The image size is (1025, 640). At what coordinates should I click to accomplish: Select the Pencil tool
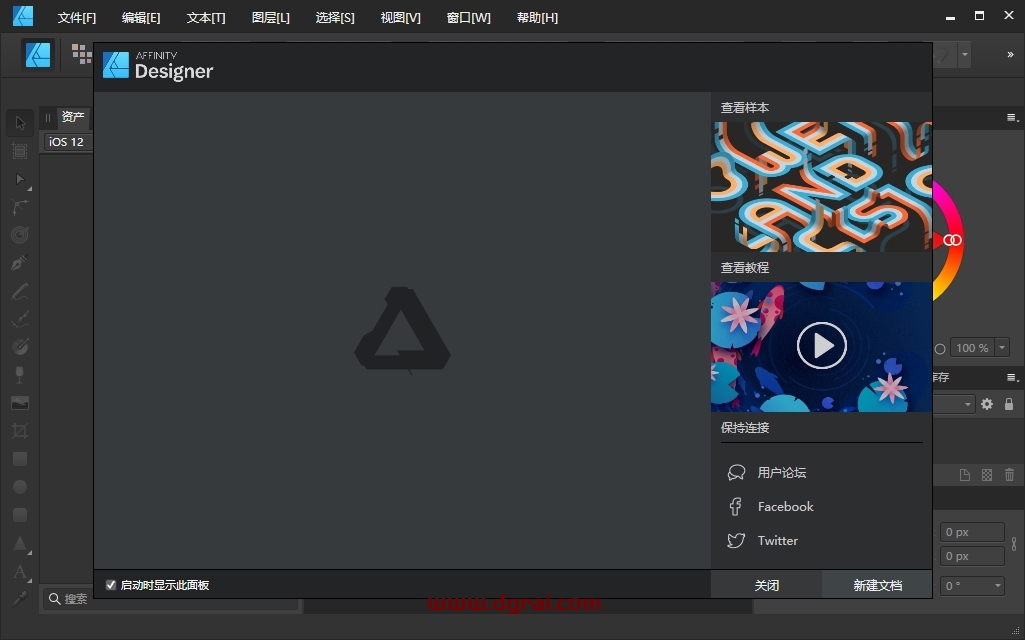pos(20,291)
